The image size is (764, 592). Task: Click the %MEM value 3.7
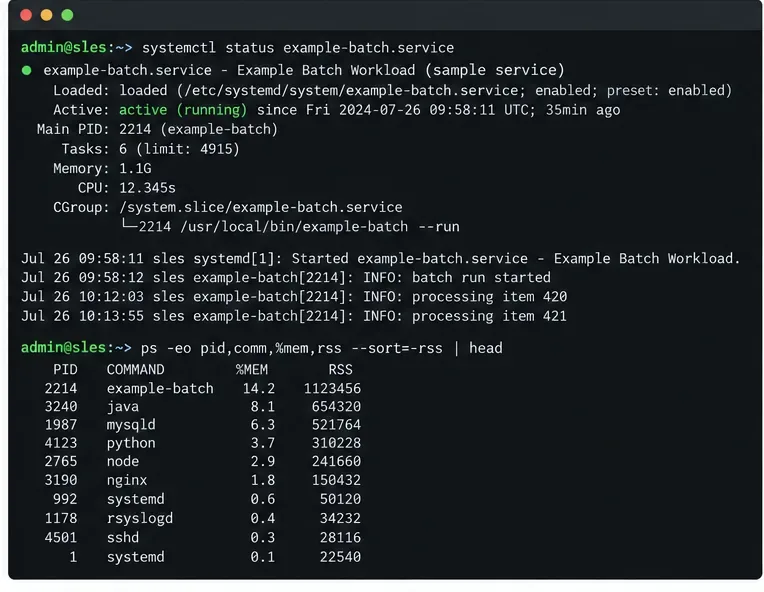click(x=263, y=443)
